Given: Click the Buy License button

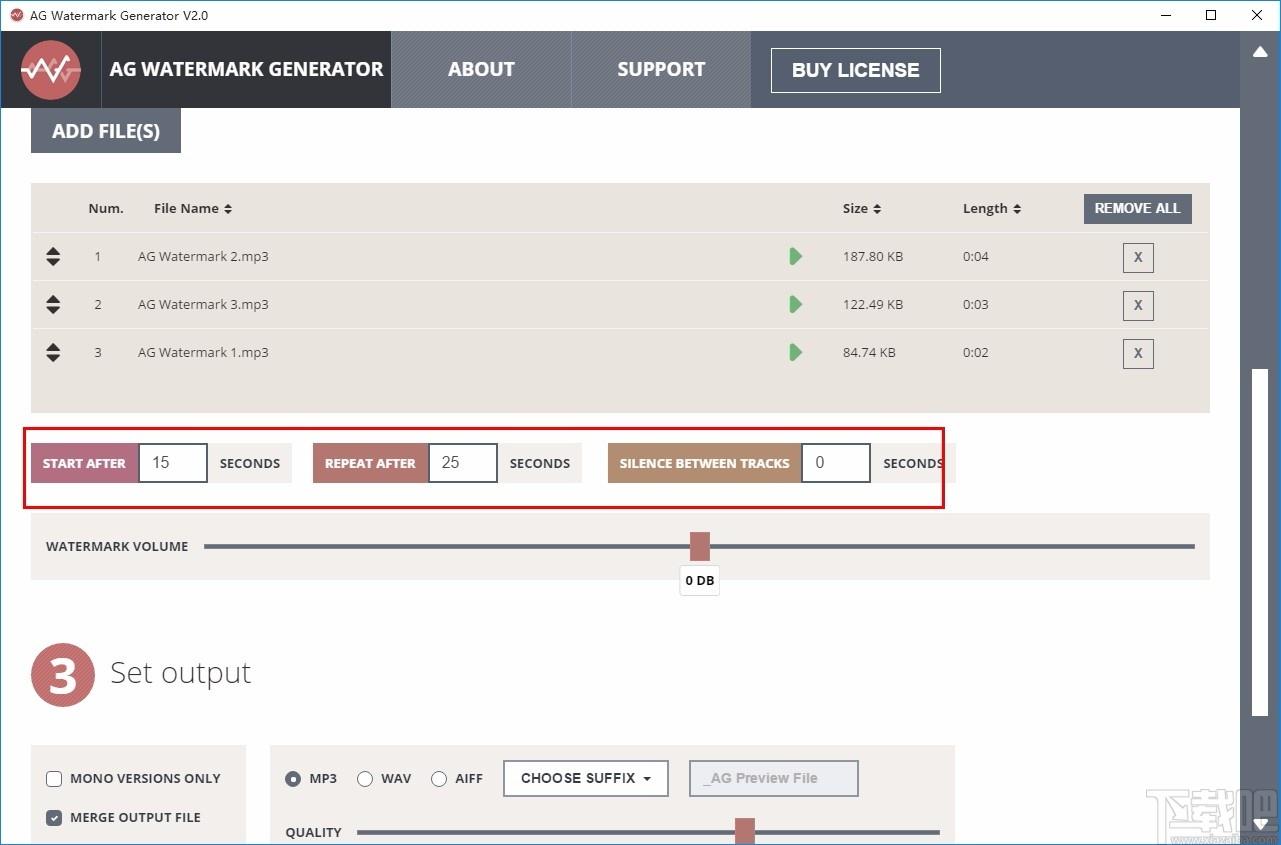Looking at the screenshot, I should coord(856,70).
